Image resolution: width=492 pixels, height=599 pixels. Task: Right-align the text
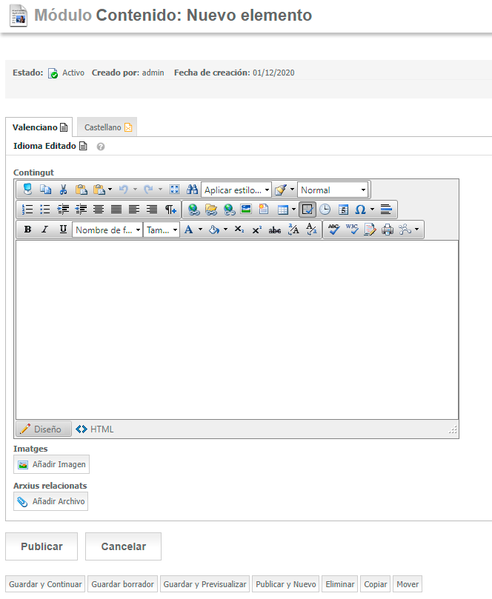[152, 209]
